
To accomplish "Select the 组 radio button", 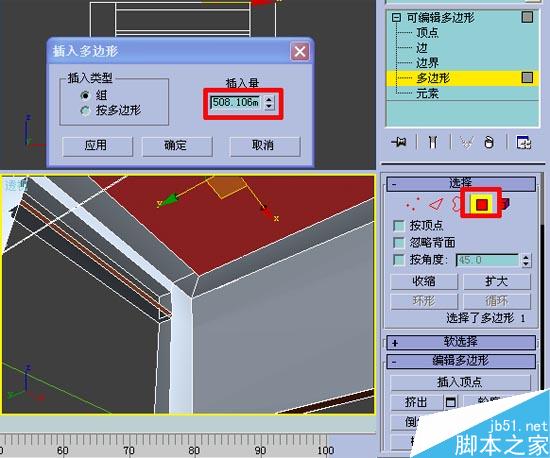I will point(85,95).
